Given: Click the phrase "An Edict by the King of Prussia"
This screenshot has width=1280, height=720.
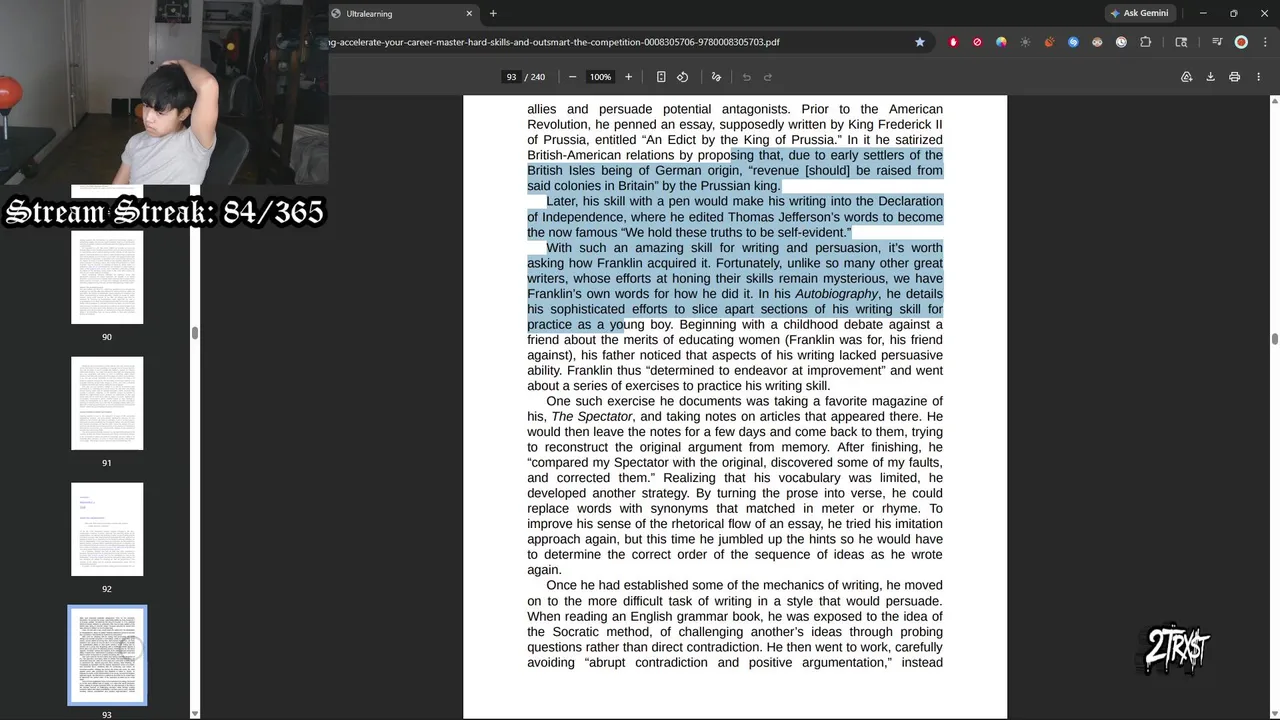Looking at the screenshot, I should coord(741,140).
